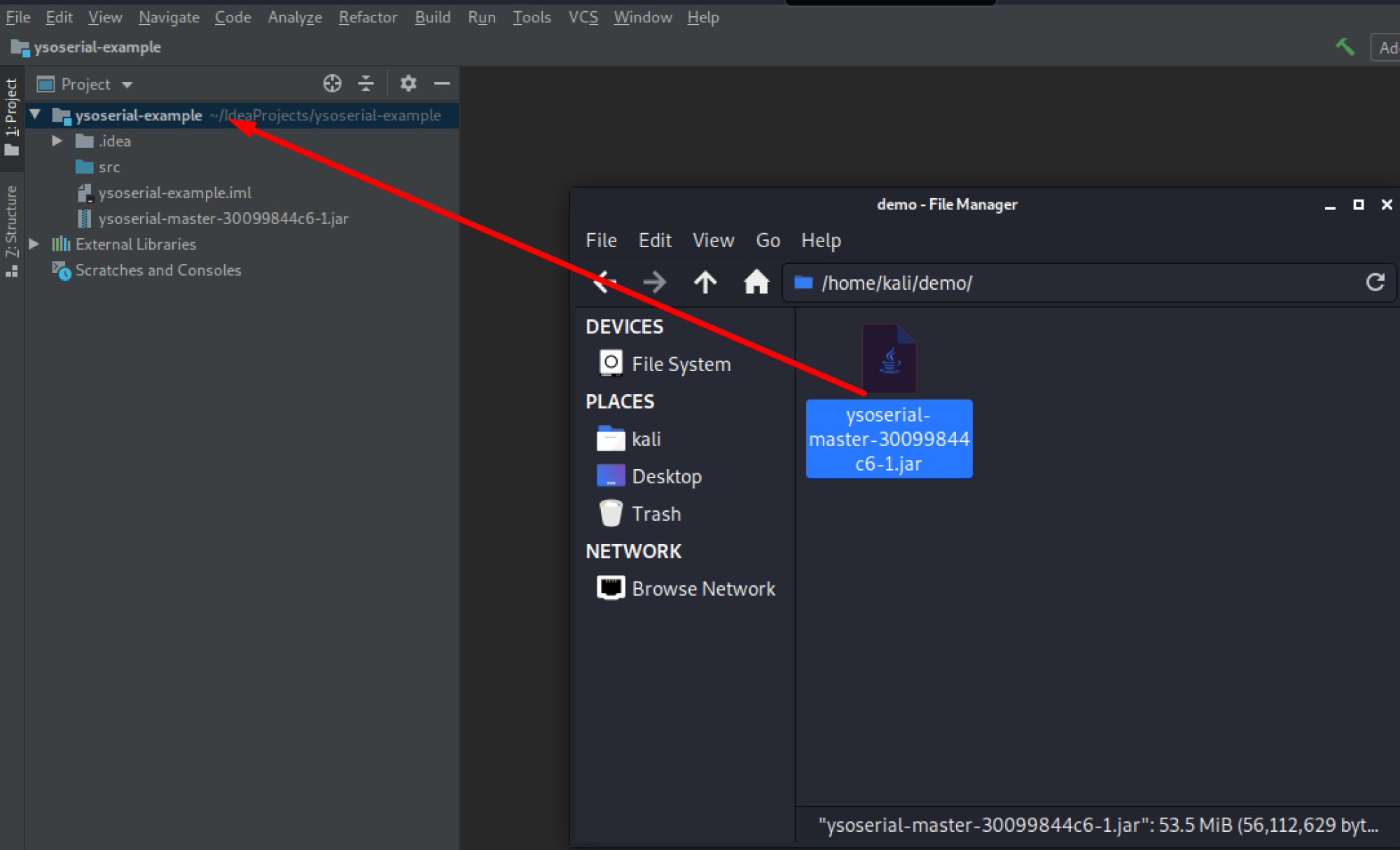Click the back navigation arrow in File Manager

coord(603,282)
